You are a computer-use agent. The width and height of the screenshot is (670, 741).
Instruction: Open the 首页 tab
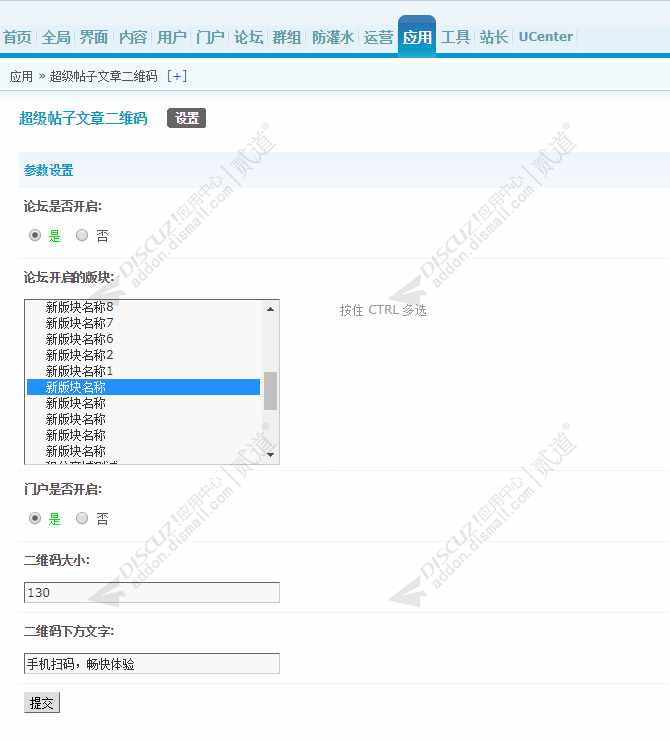pyautogui.click(x=17, y=37)
